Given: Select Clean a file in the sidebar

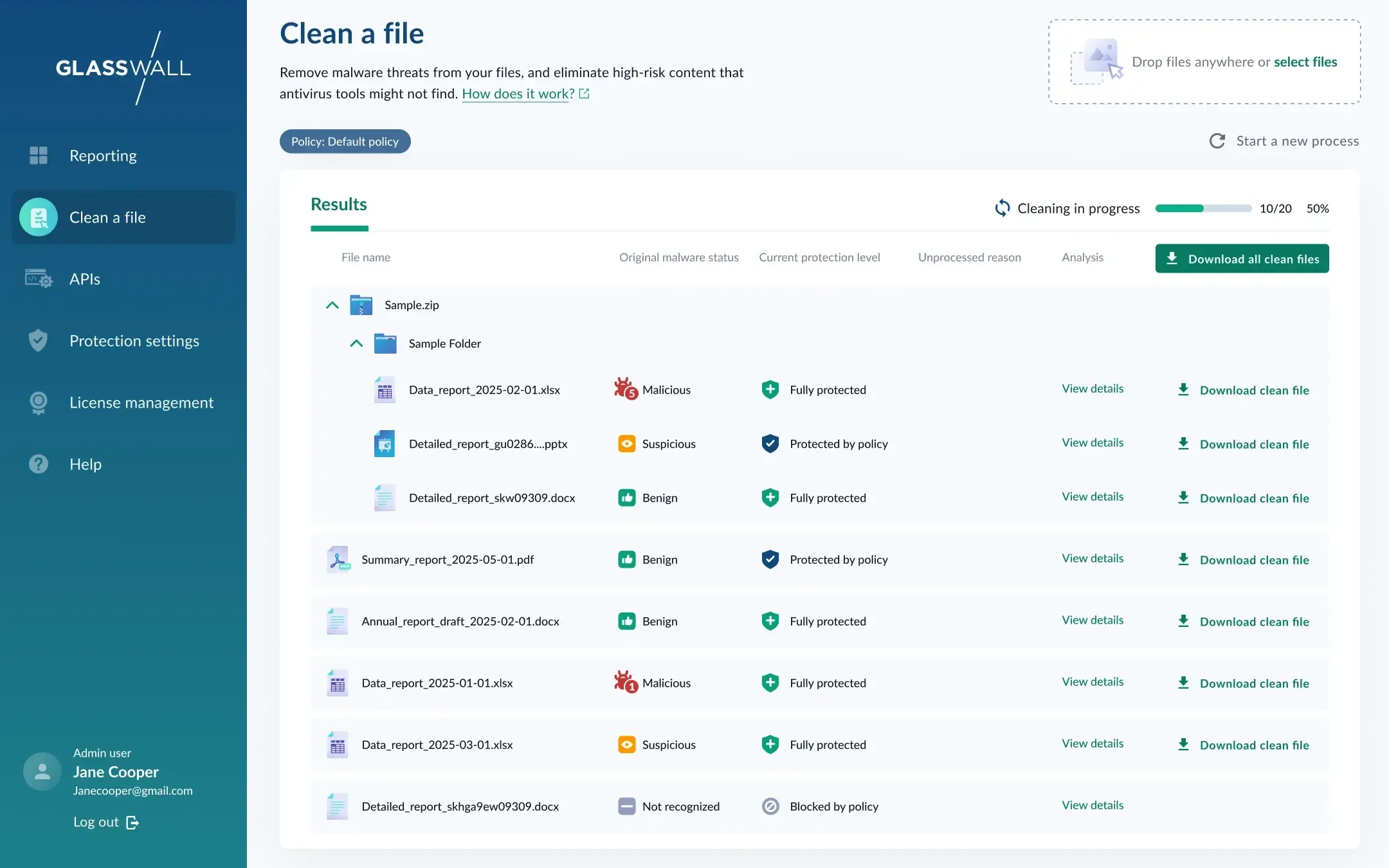Looking at the screenshot, I should [107, 217].
